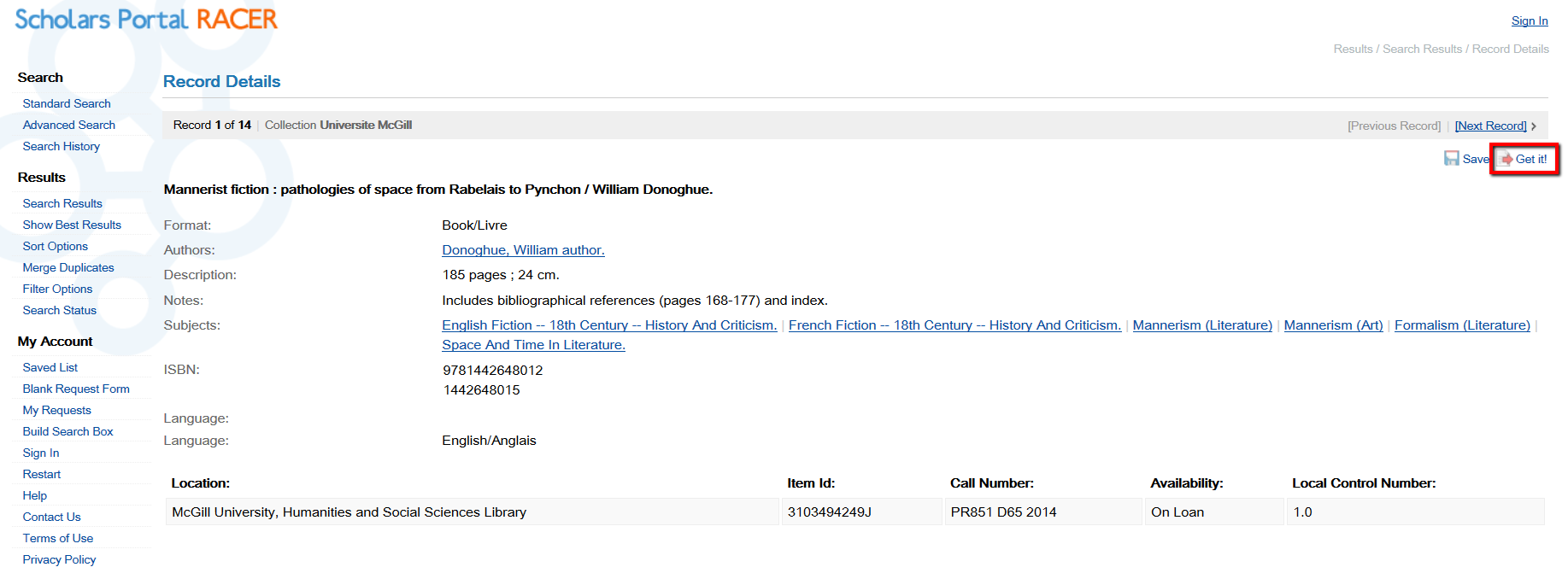Click Sign In at top right
This screenshot has width=1568, height=573.
point(1530,20)
